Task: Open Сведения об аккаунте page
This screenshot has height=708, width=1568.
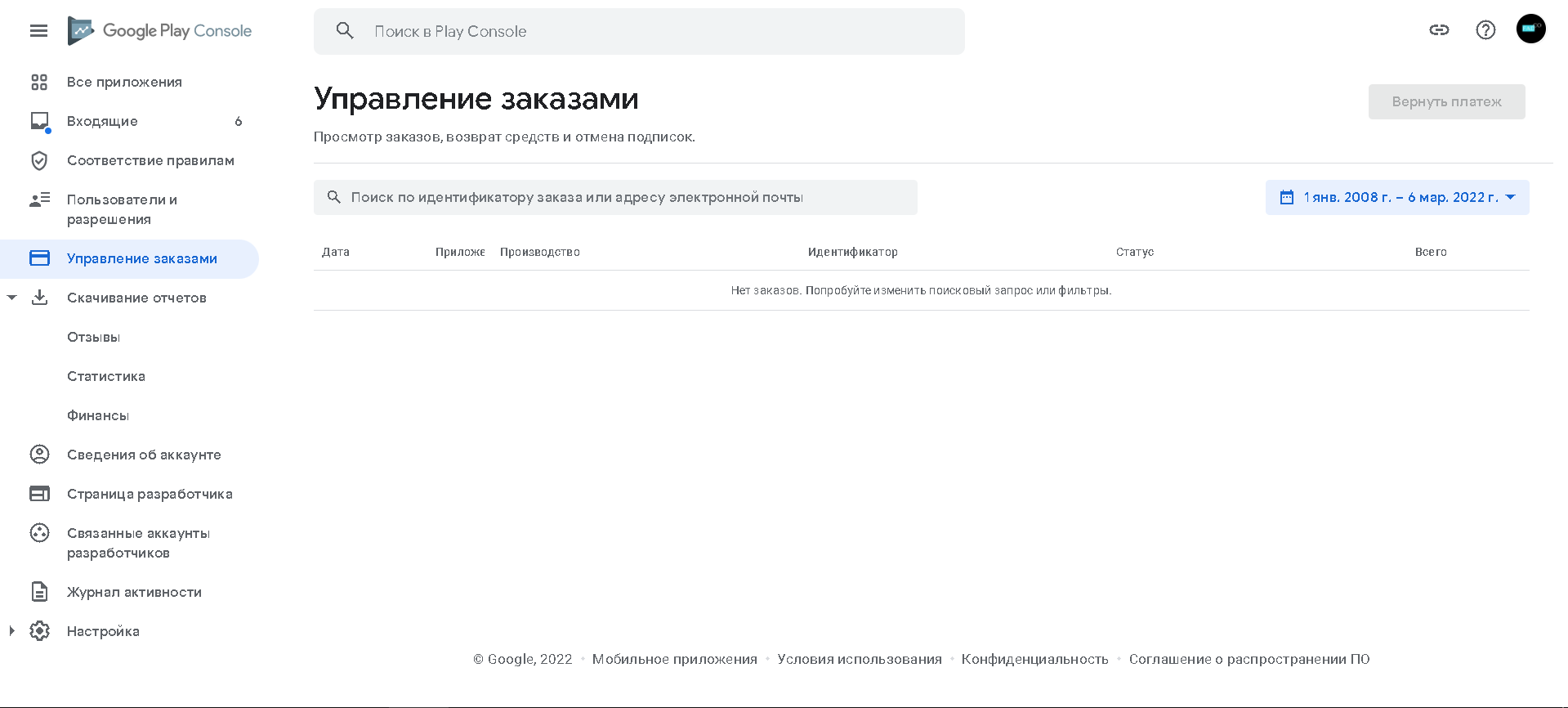Action: pos(144,455)
